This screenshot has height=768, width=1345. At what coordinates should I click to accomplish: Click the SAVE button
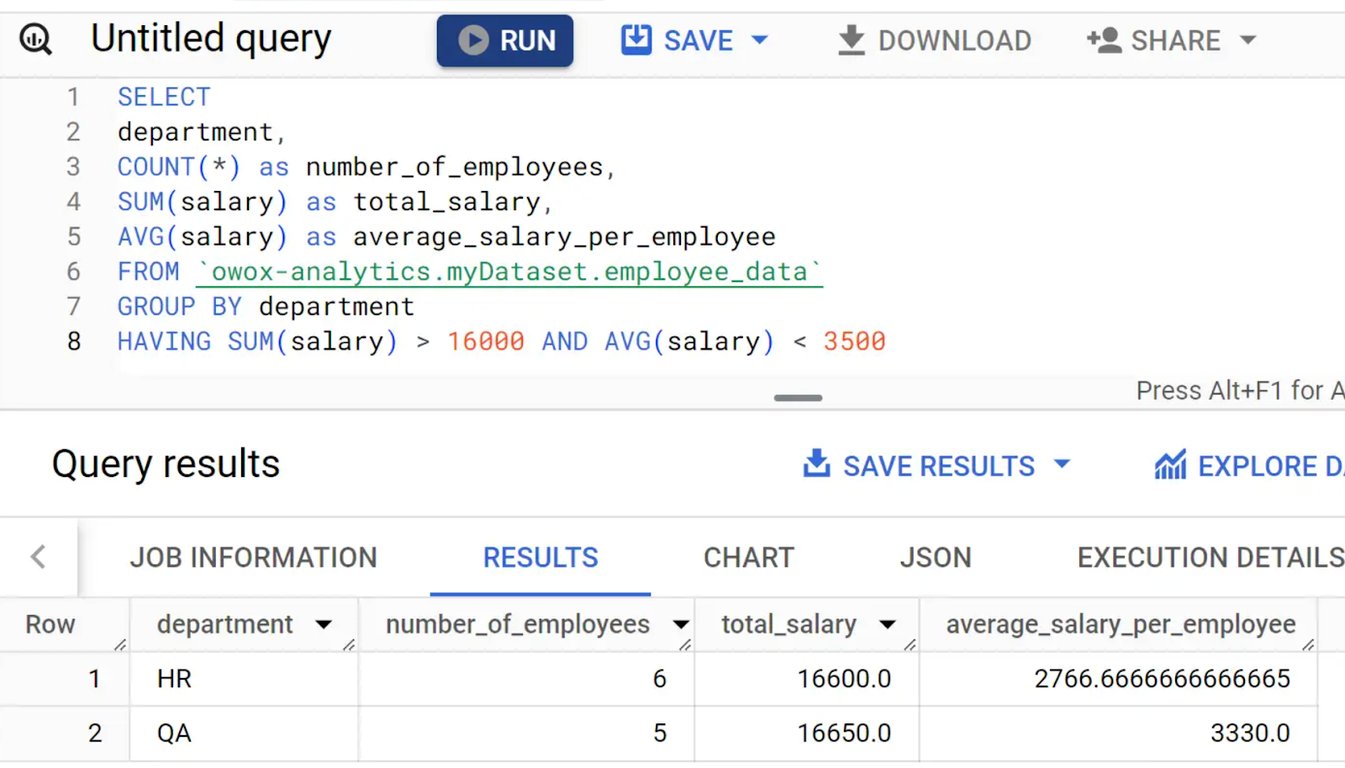coord(696,41)
